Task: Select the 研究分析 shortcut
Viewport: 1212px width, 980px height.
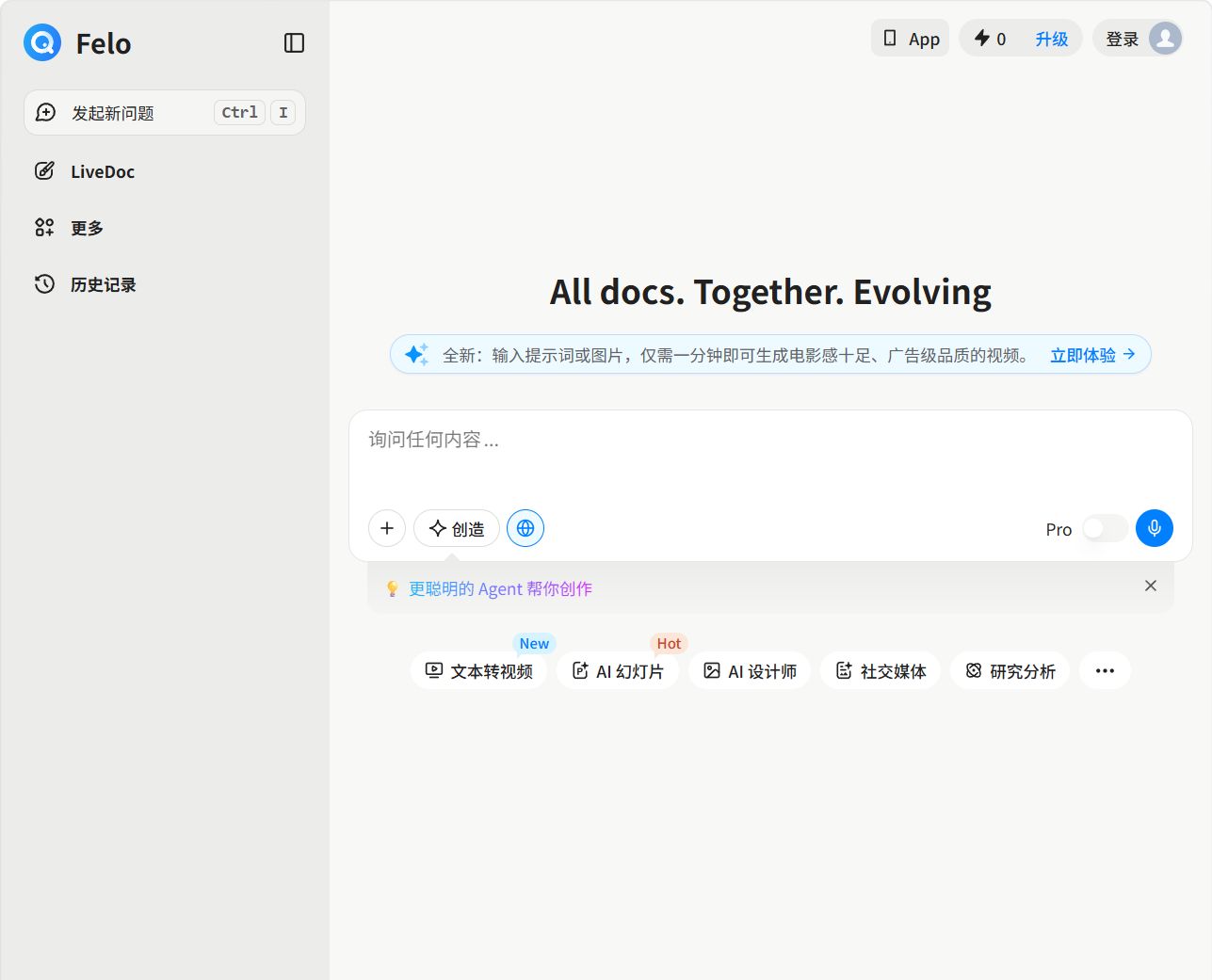Action: [1010, 670]
